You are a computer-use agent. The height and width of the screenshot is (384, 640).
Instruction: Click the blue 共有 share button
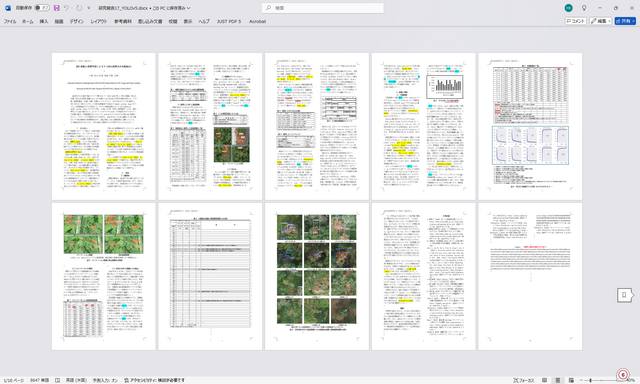(625, 21)
